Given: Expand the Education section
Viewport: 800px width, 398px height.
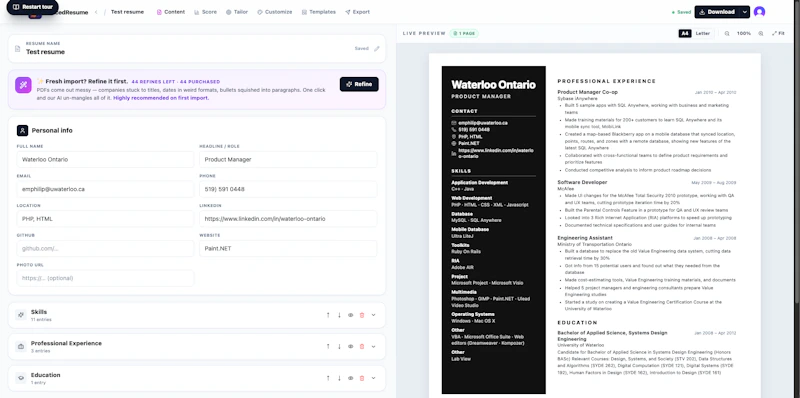Looking at the screenshot, I should (373, 378).
